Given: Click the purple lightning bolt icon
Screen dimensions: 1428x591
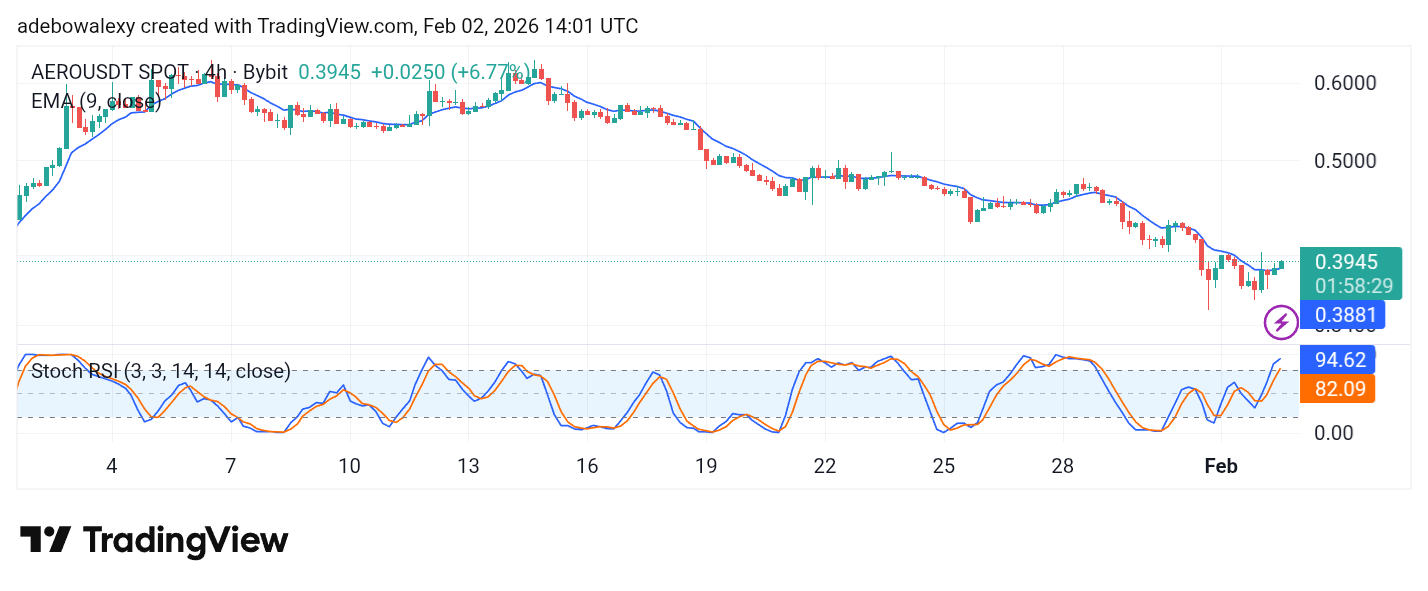Looking at the screenshot, I should tap(1281, 322).
